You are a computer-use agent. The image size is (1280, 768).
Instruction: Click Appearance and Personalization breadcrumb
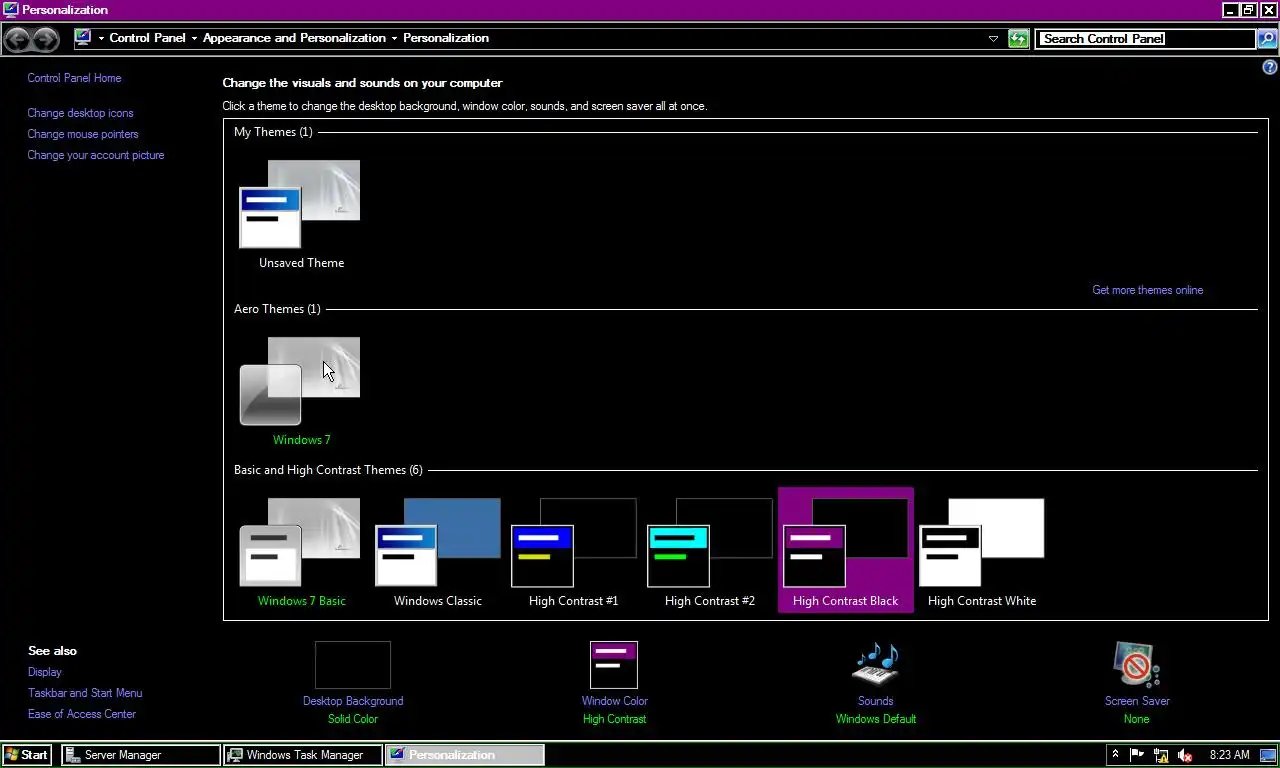tap(294, 38)
